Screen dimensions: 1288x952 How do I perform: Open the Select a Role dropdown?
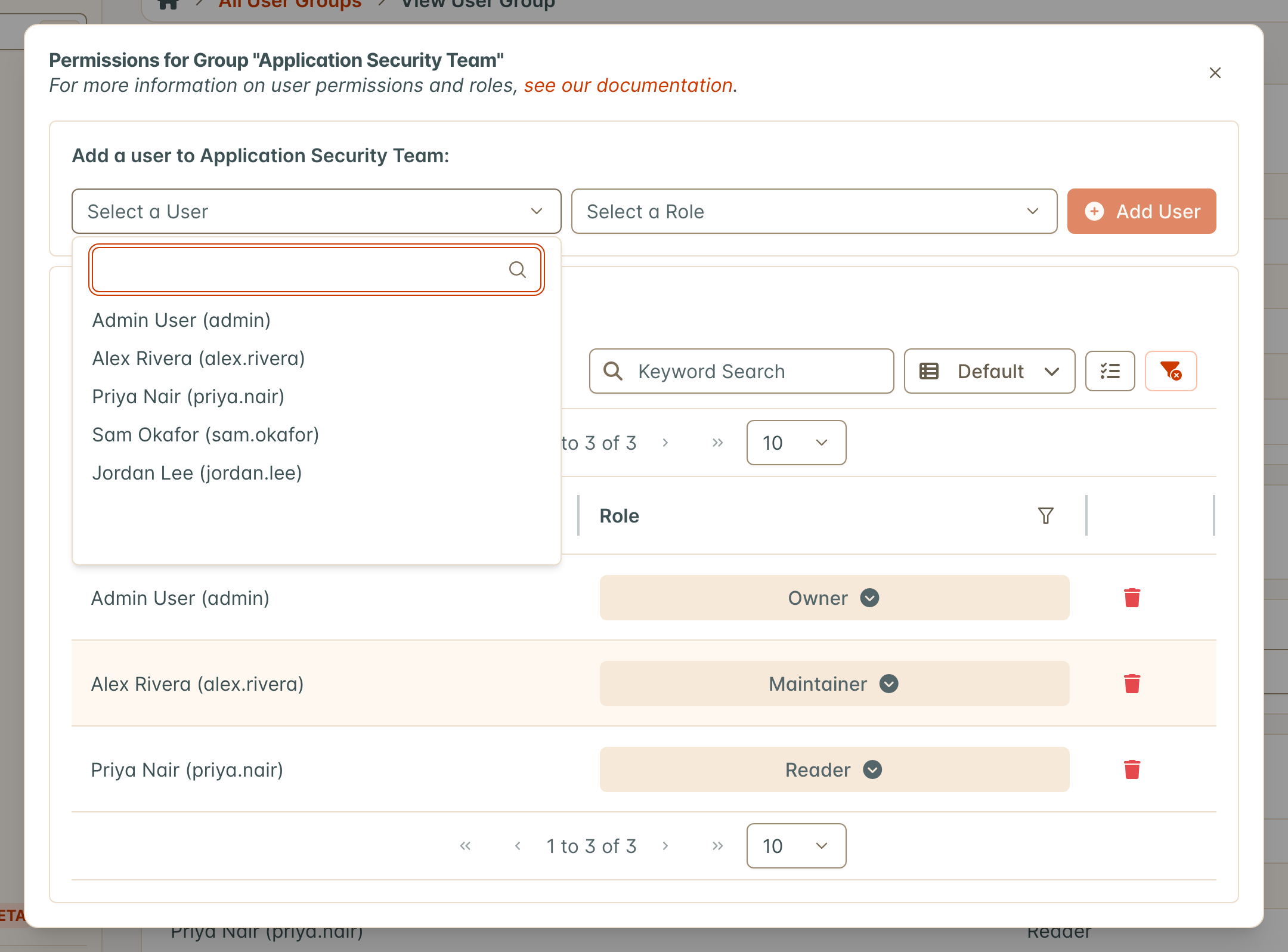814,211
